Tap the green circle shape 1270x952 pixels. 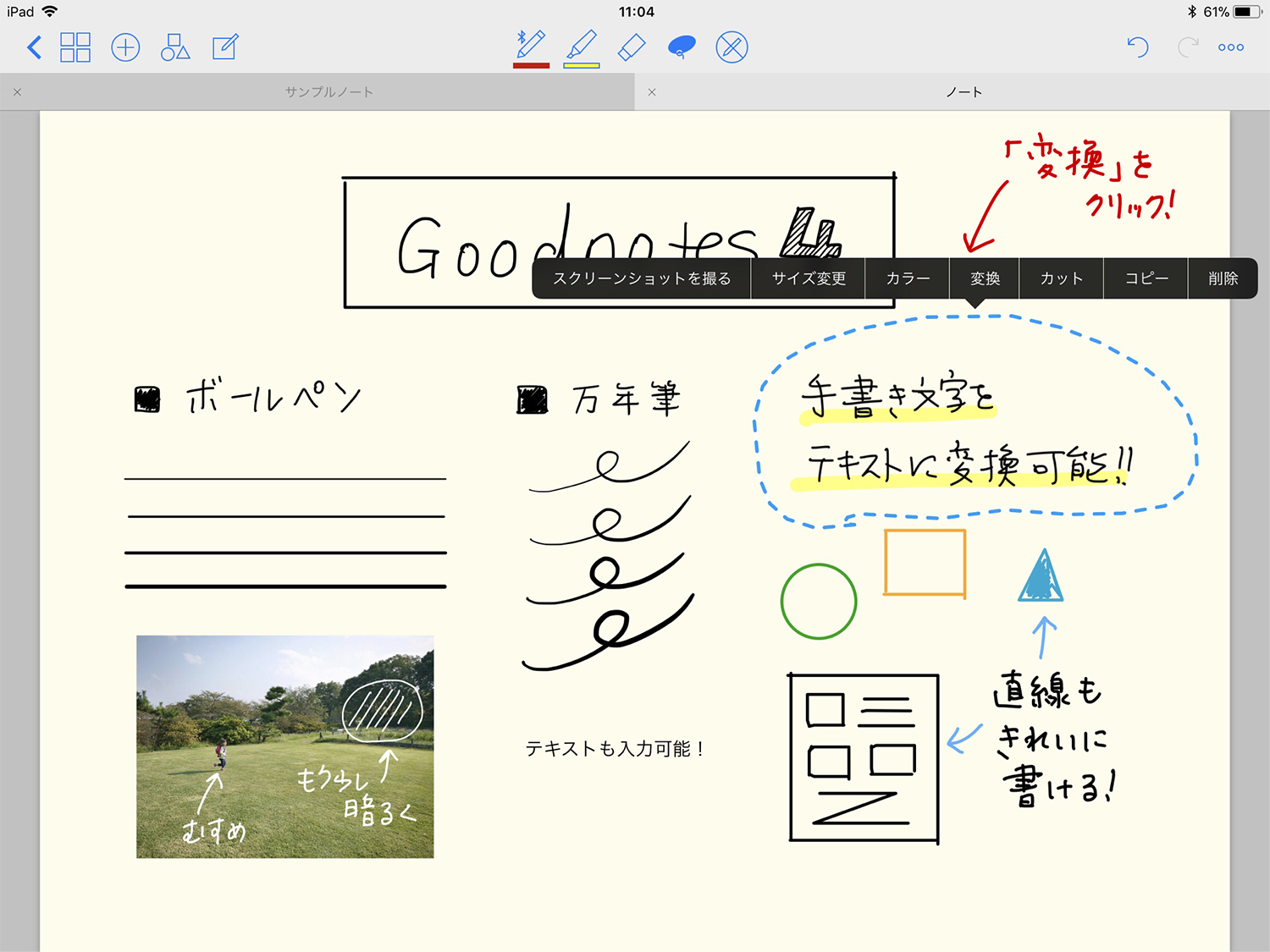click(x=819, y=602)
